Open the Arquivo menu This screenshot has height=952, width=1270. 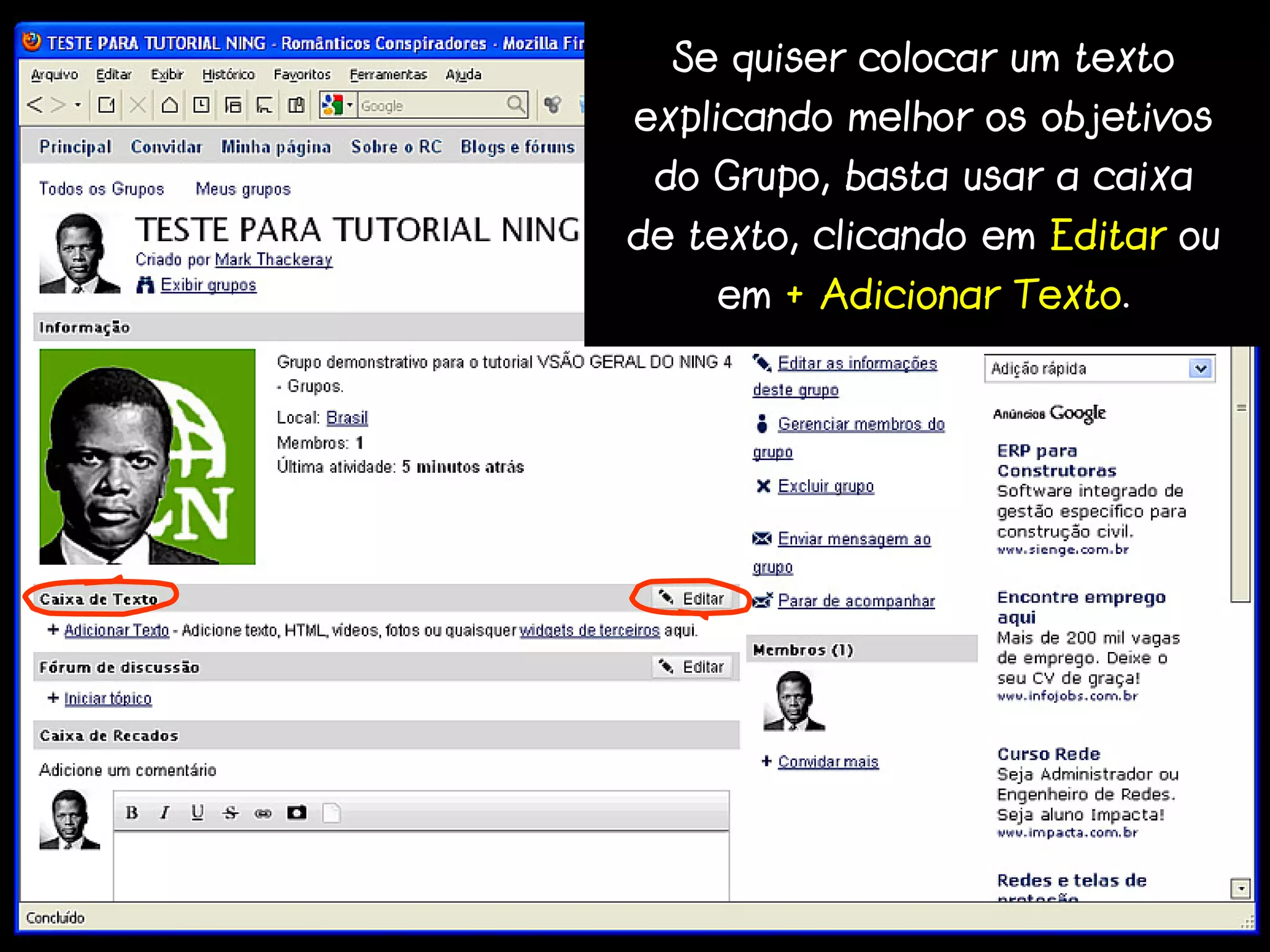click(55, 74)
